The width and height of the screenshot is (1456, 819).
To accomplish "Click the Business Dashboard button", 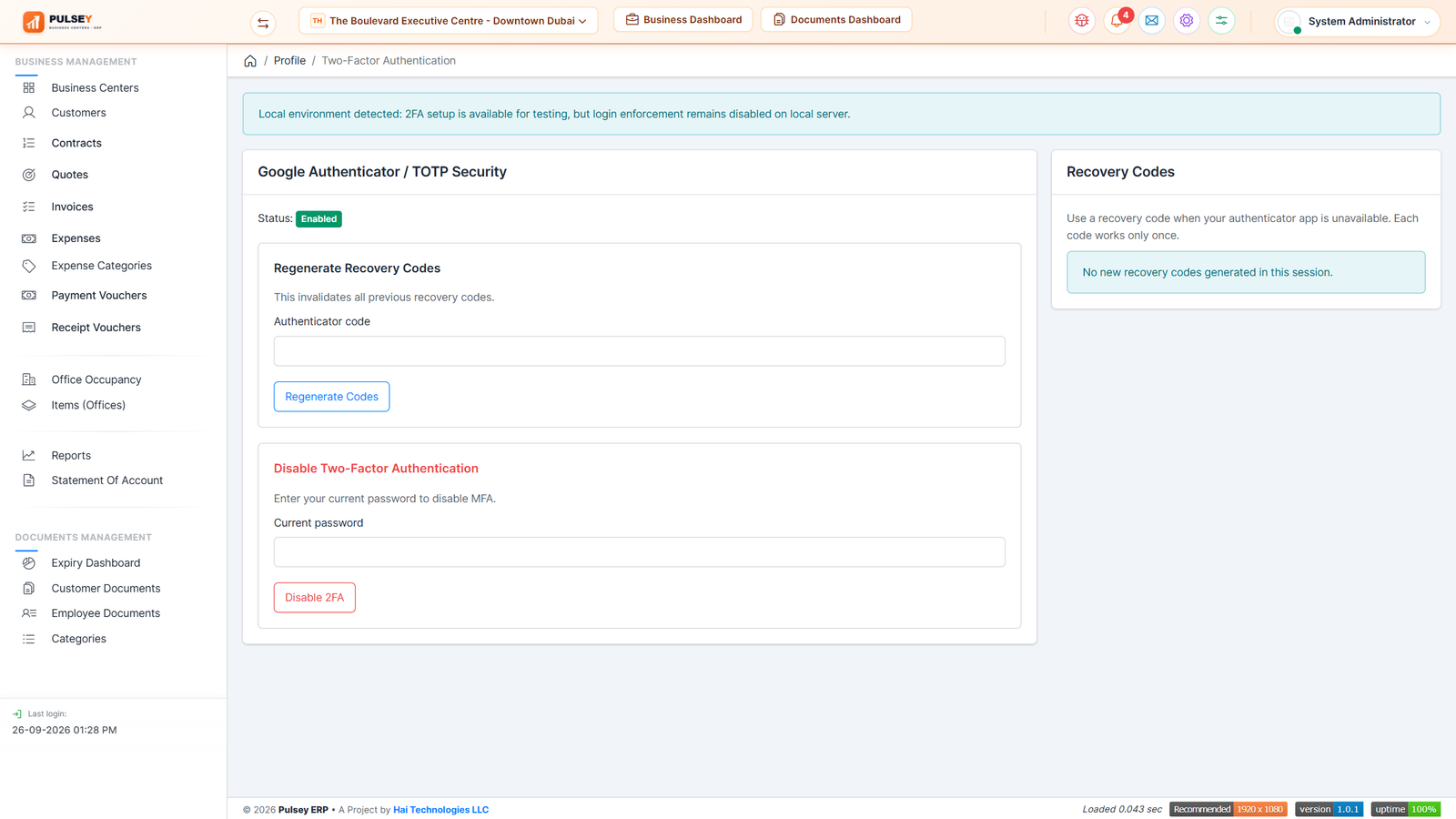I will pyautogui.click(x=683, y=20).
